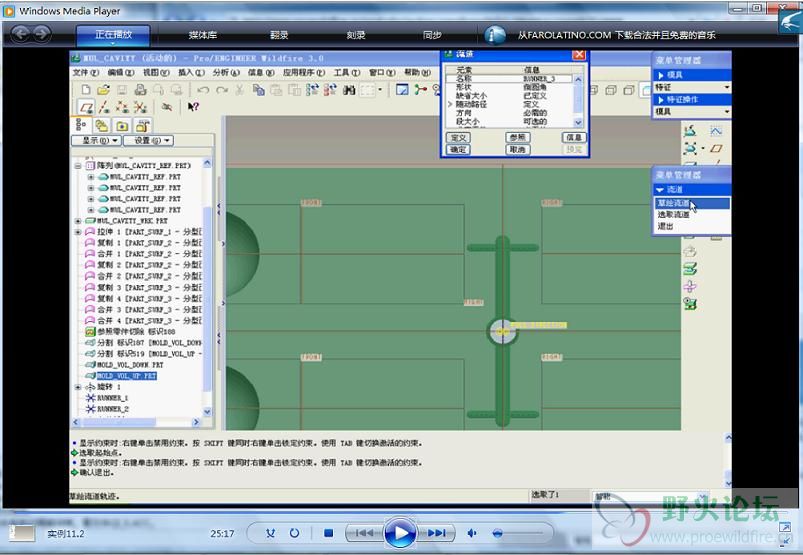
Task: Open the 插入 menu
Action: (191, 73)
